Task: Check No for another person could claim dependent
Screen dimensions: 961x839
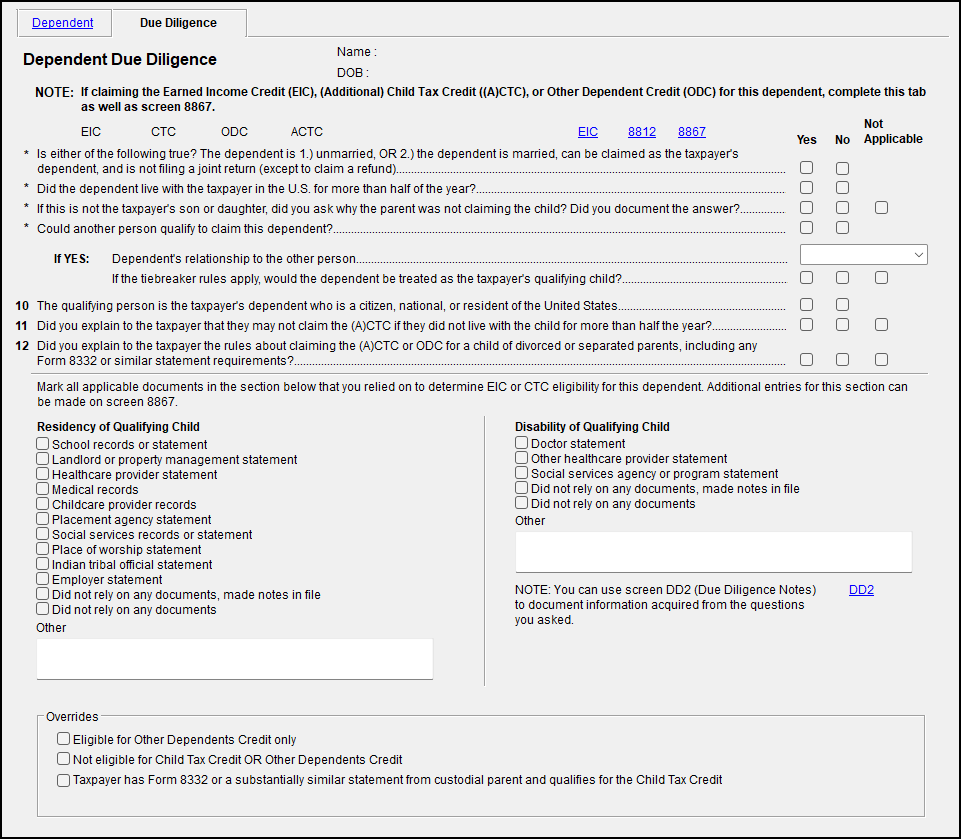Action: click(x=842, y=227)
